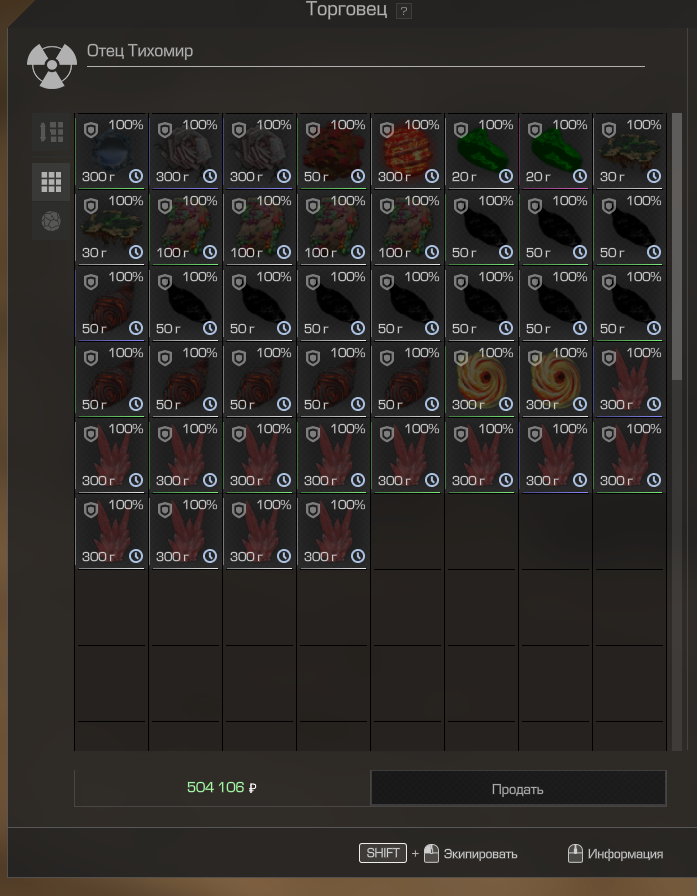The height and width of the screenshot is (896, 697).
Task: Select the final red crystal artifact in inventory
Action: tap(334, 531)
